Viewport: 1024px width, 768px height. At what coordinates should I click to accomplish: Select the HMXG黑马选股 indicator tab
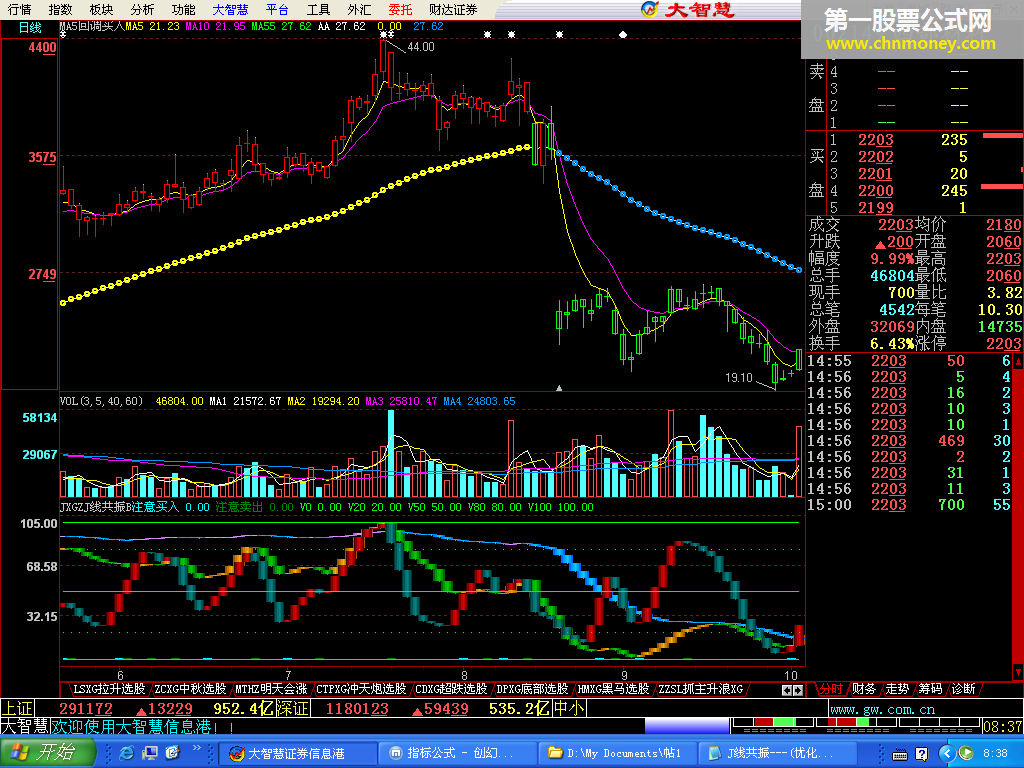(613, 689)
